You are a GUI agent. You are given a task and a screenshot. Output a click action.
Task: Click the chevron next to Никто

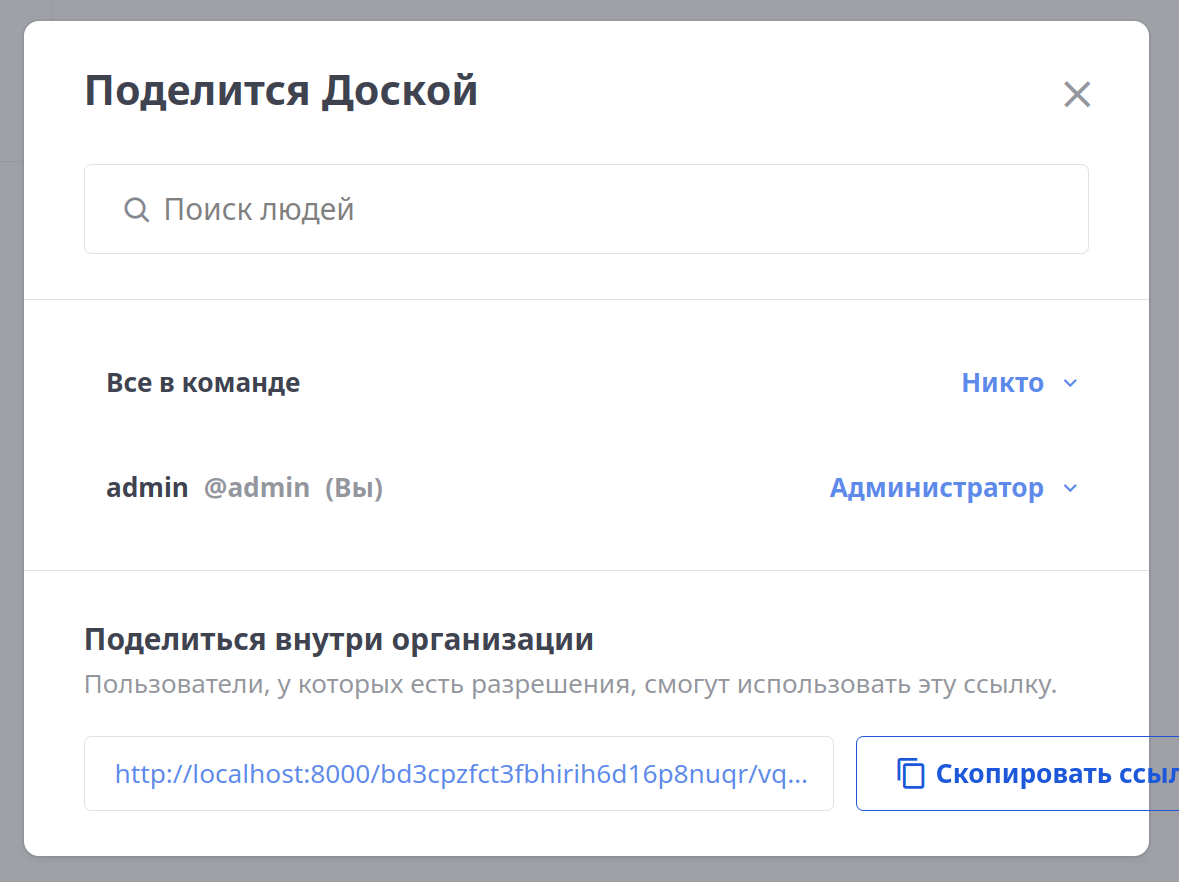coord(1070,383)
